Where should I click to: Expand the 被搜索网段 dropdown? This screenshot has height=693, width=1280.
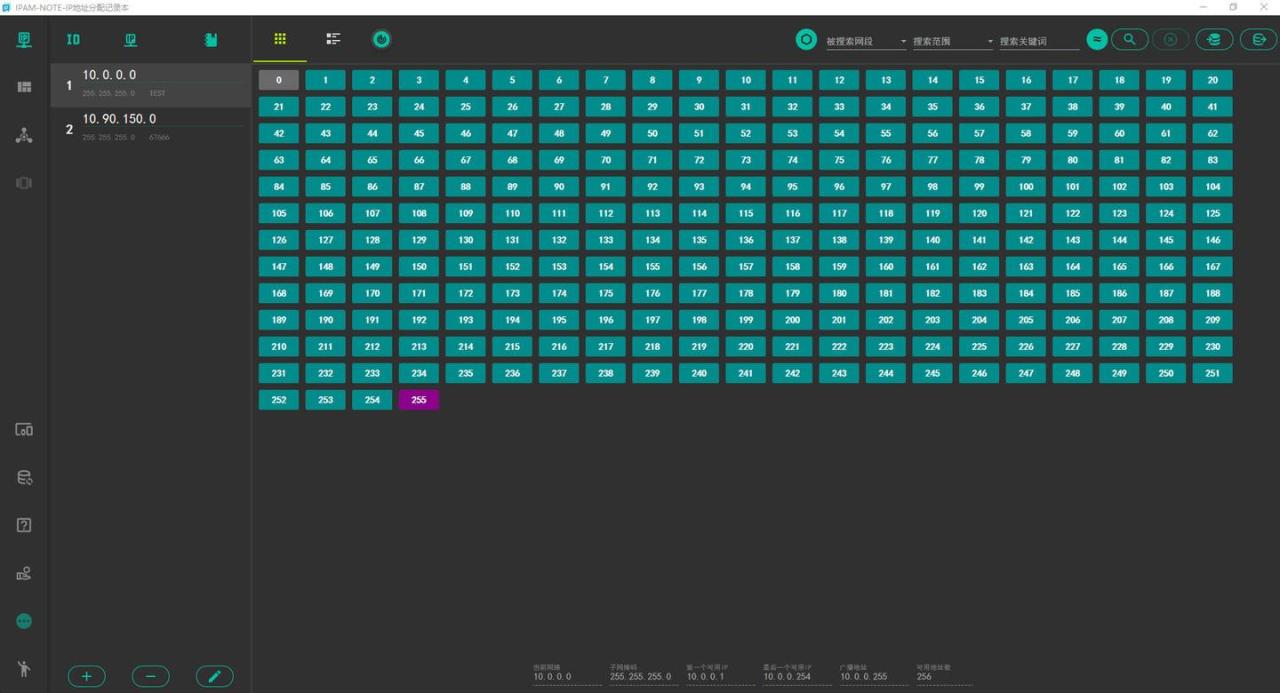[866, 41]
